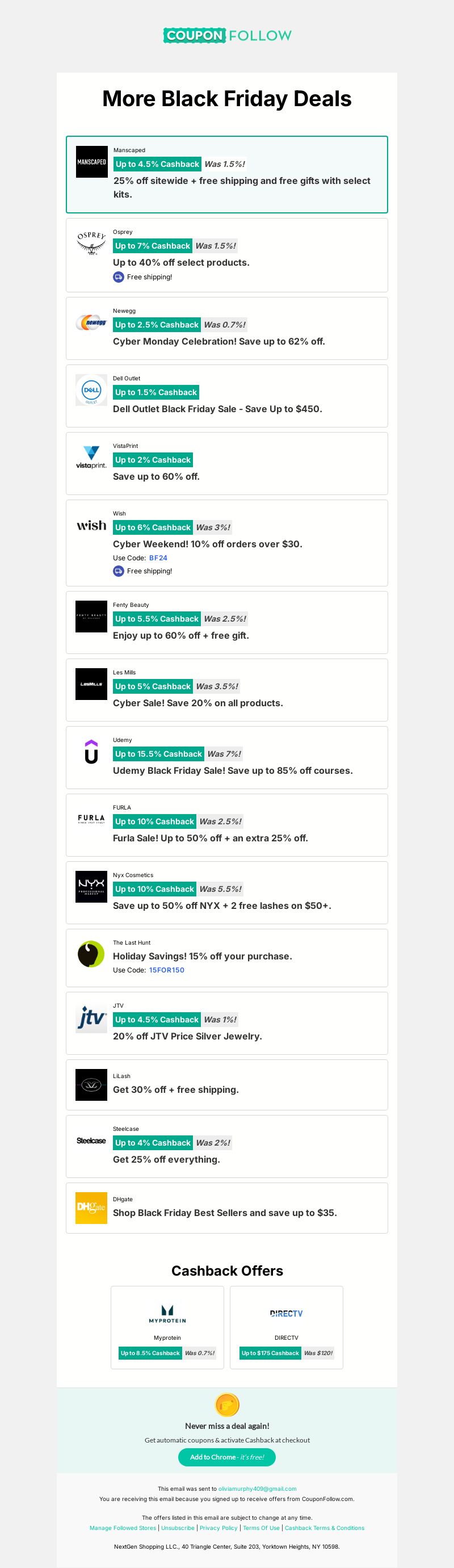Open the Unsubscribe link
This screenshot has width=454, height=1568.
178,1528
